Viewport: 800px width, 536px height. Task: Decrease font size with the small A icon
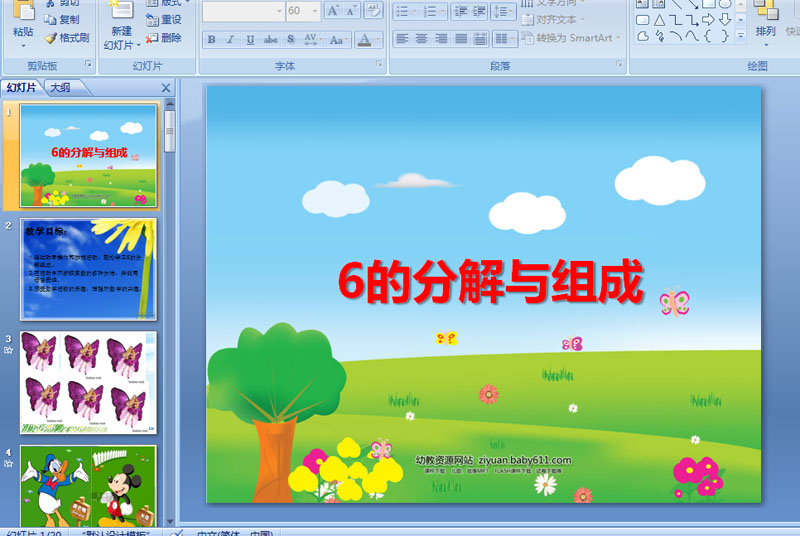pyautogui.click(x=351, y=11)
